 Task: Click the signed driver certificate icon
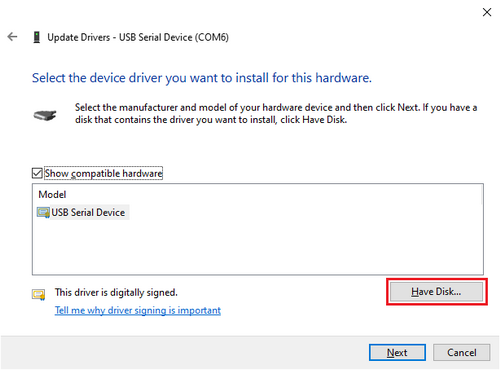[39, 294]
